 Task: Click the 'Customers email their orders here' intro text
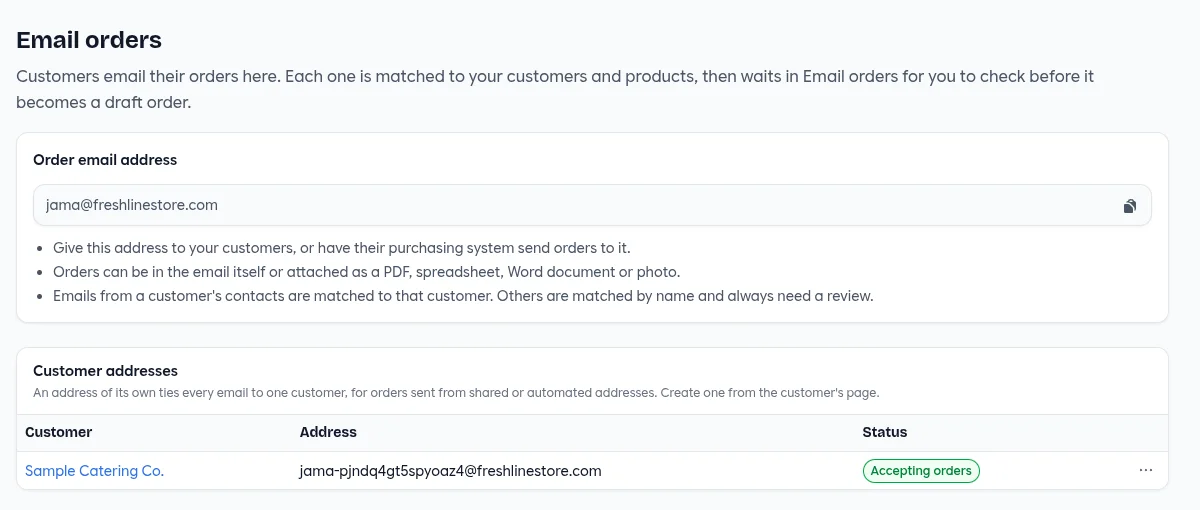tap(555, 89)
